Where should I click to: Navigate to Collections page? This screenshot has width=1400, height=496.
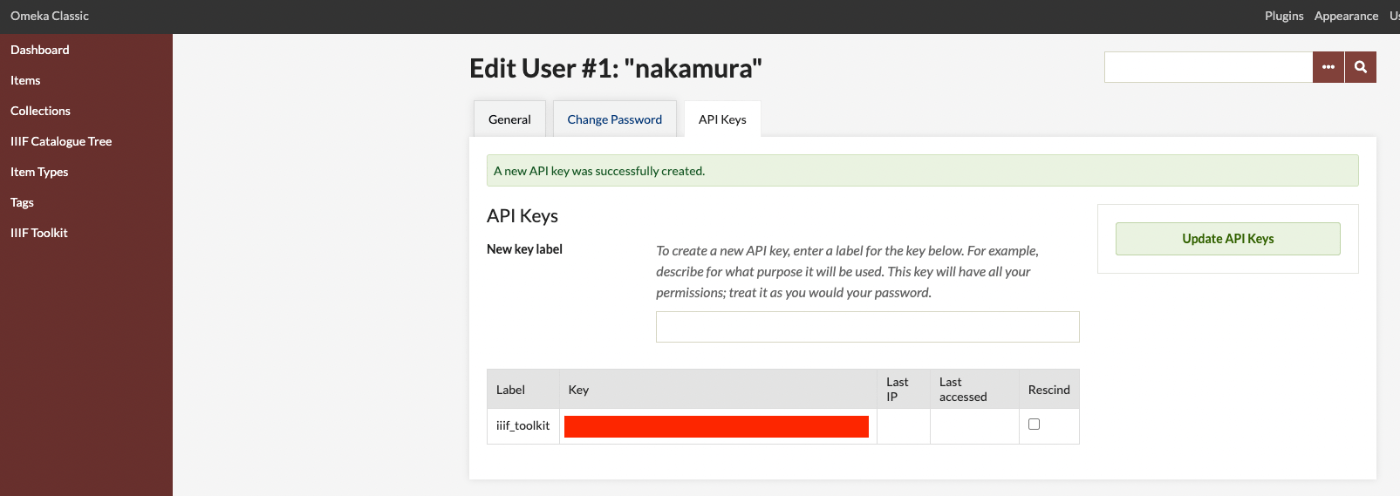40,111
